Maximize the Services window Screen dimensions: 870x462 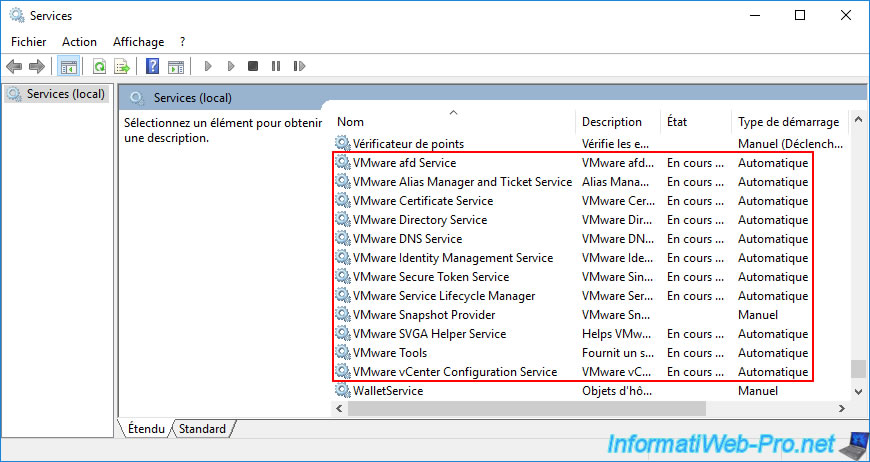coord(800,16)
